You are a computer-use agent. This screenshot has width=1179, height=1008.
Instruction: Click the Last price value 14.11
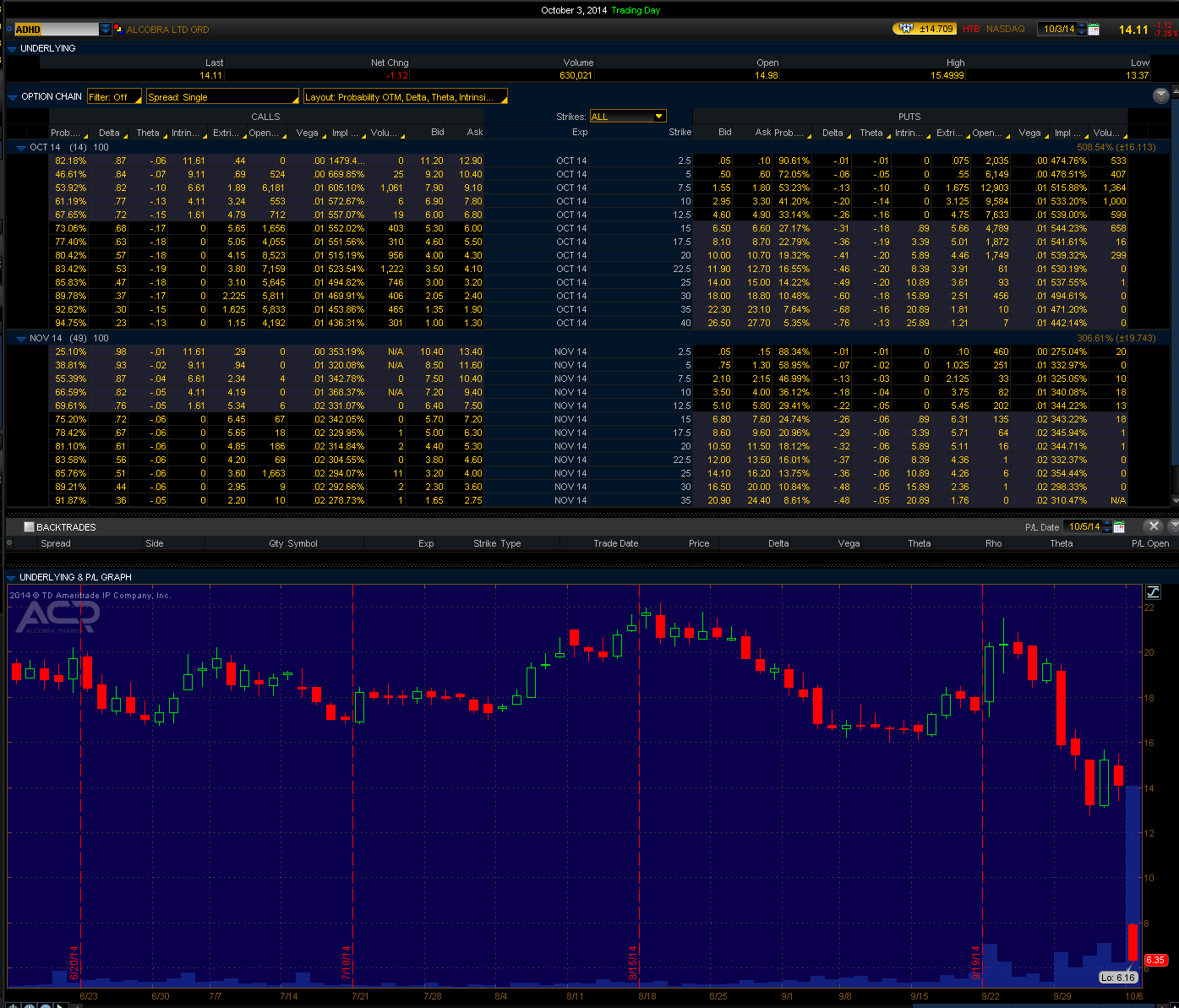(x=211, y=75)
